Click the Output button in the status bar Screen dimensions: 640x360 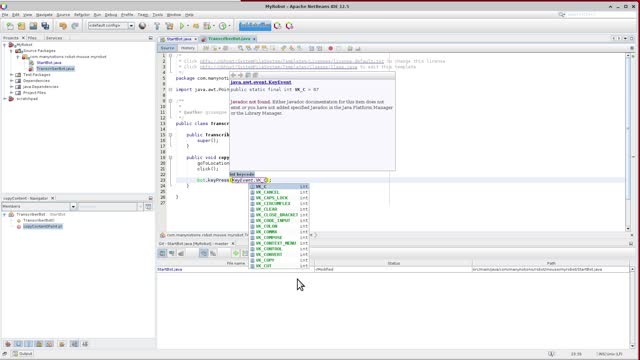pos(22,354)
